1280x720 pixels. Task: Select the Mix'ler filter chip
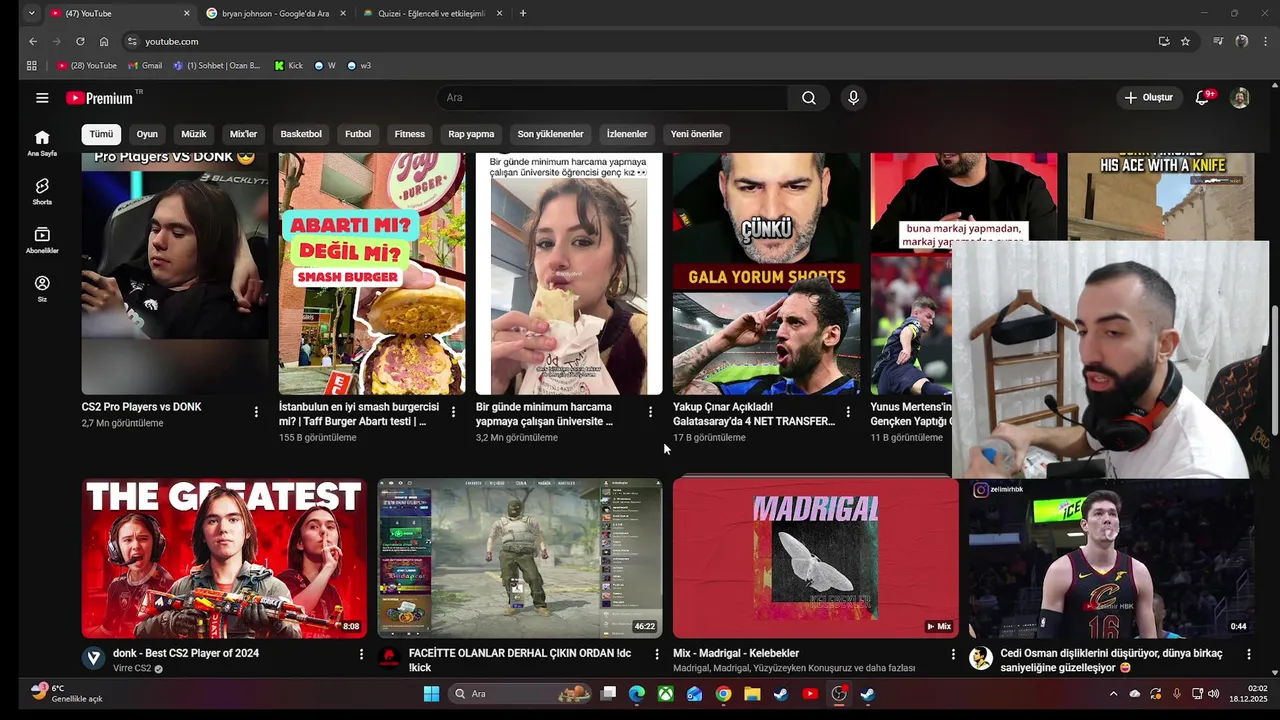(x=243, y=134)
